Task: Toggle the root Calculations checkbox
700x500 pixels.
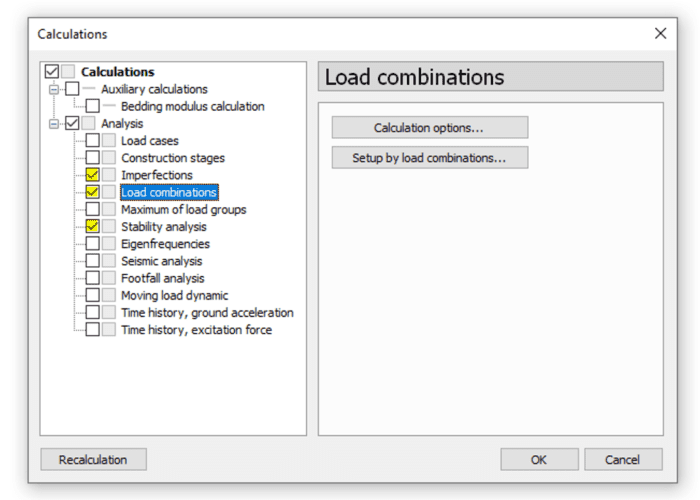Action: tap(52, 71)
